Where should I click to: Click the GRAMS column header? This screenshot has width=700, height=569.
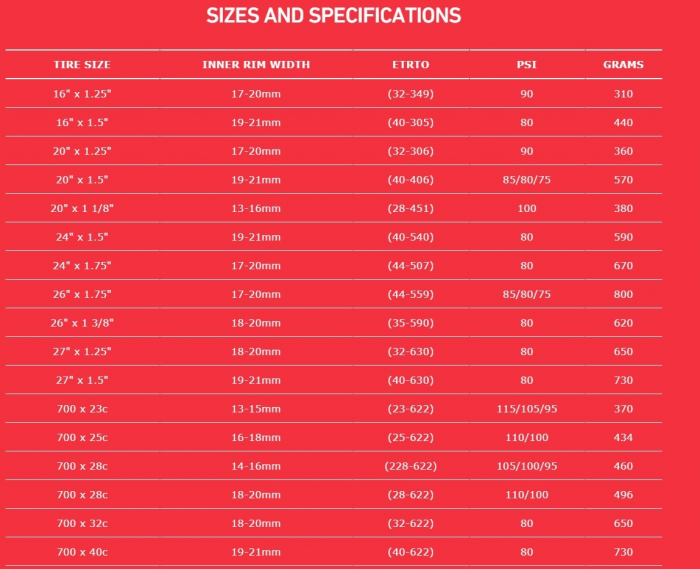pyautogui.click(x=623, y=65)
